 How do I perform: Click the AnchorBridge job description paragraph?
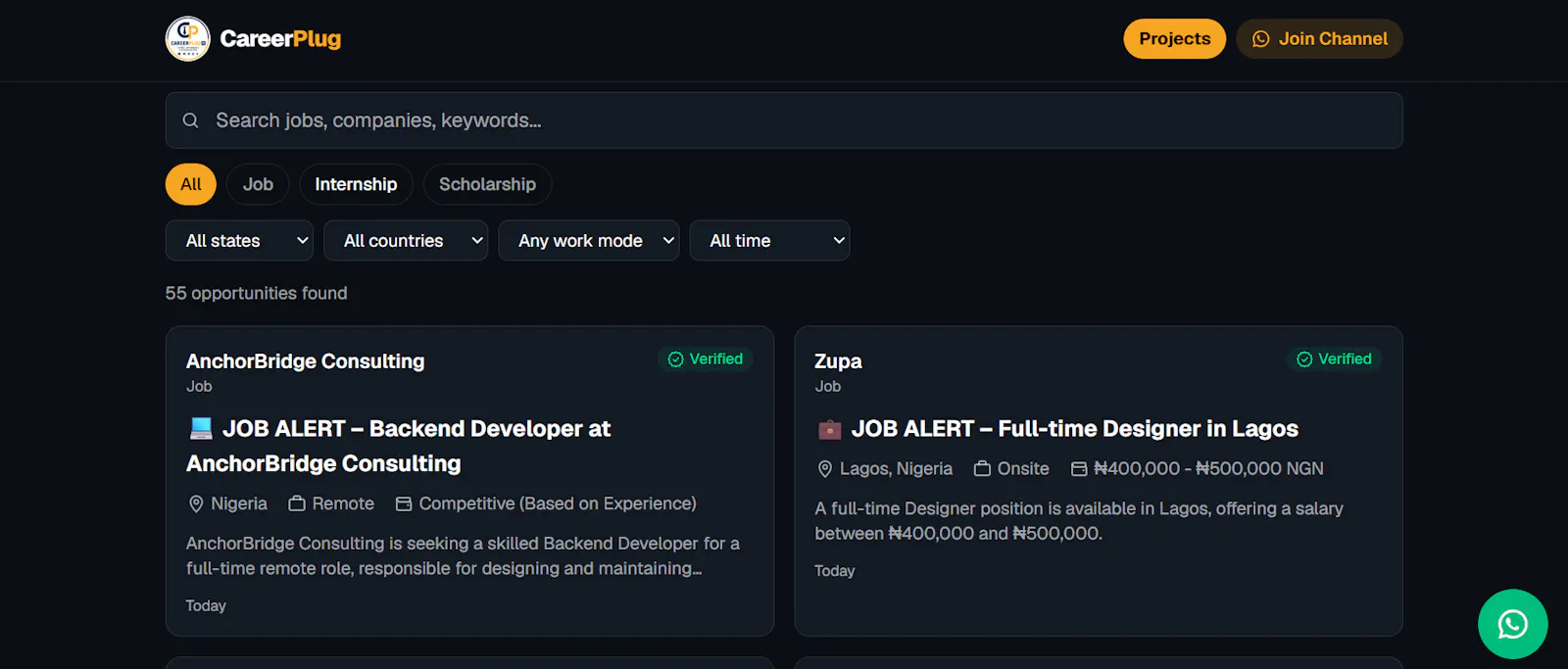pyautogui.click(x=463, y=555)
